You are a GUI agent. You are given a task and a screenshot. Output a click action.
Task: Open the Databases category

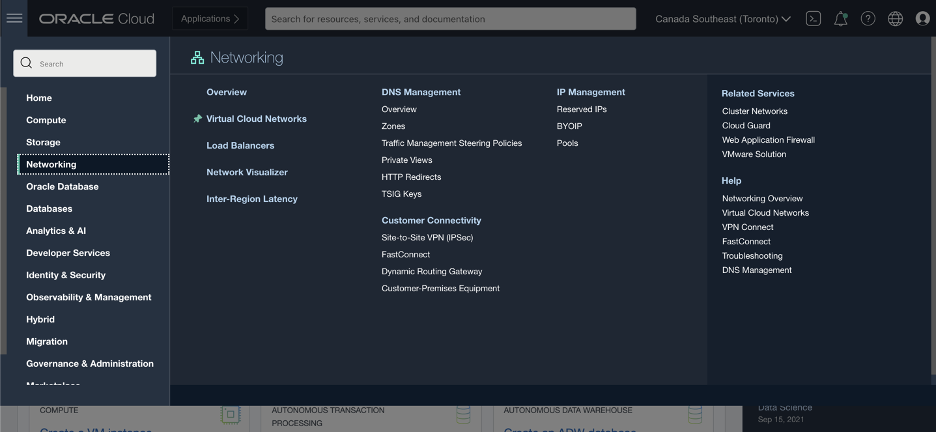[49, 208]
